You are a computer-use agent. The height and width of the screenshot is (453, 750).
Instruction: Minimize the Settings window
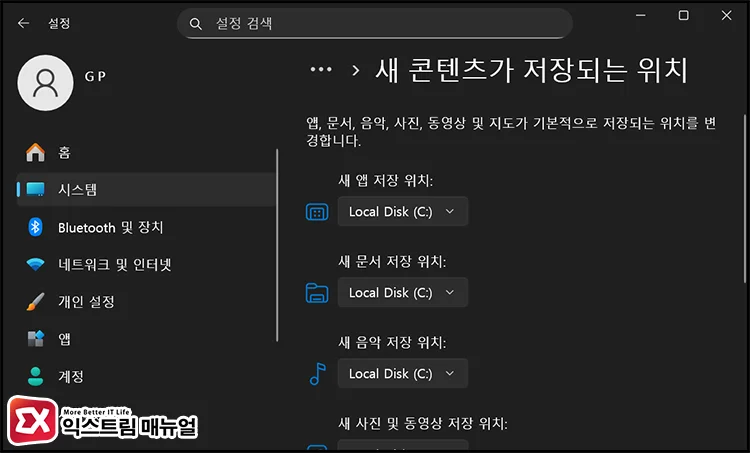pyautogui.click(x=641, y=15)
